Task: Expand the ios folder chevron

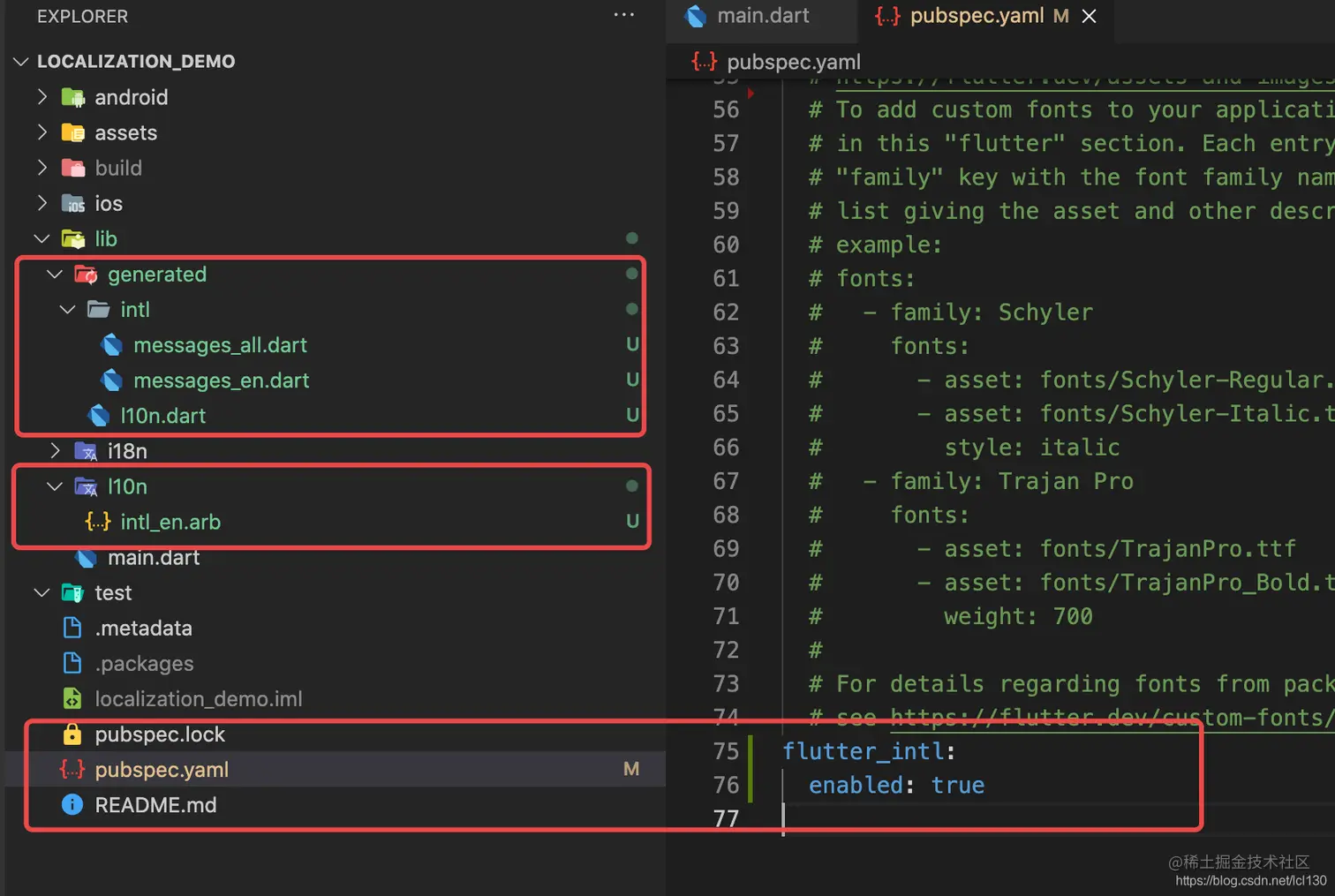Action: 41,204
